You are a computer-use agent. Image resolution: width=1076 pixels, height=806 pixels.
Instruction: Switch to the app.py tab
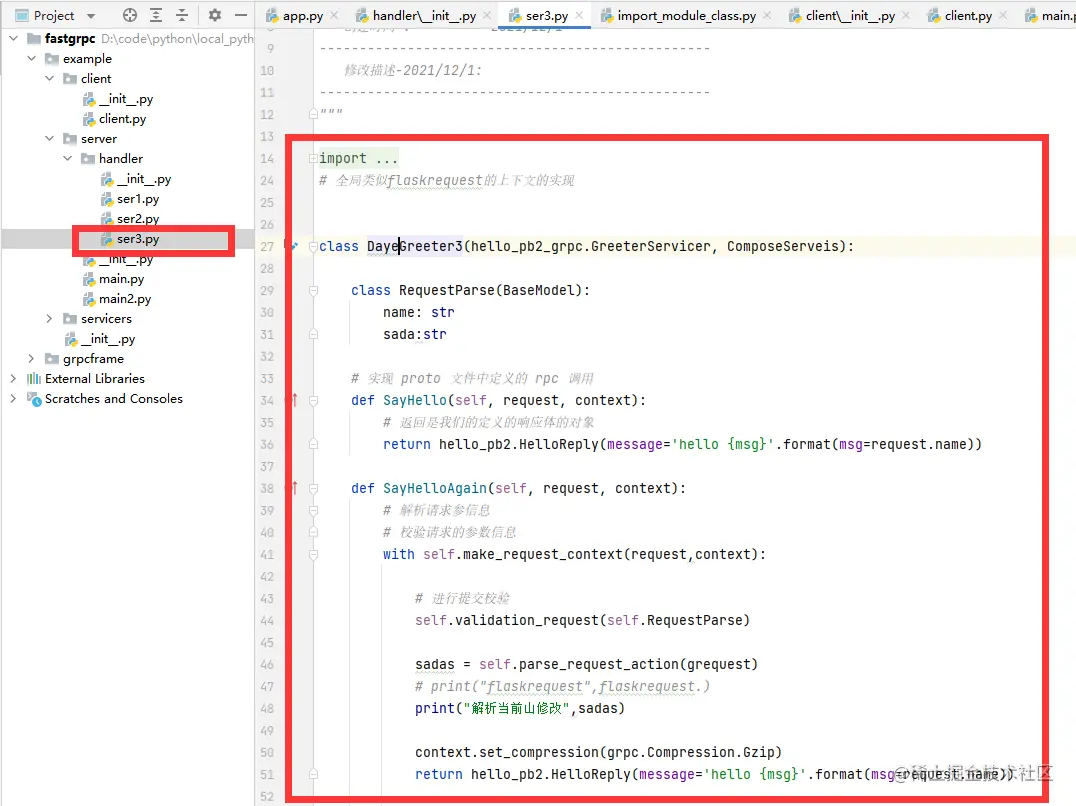[302, 16]
